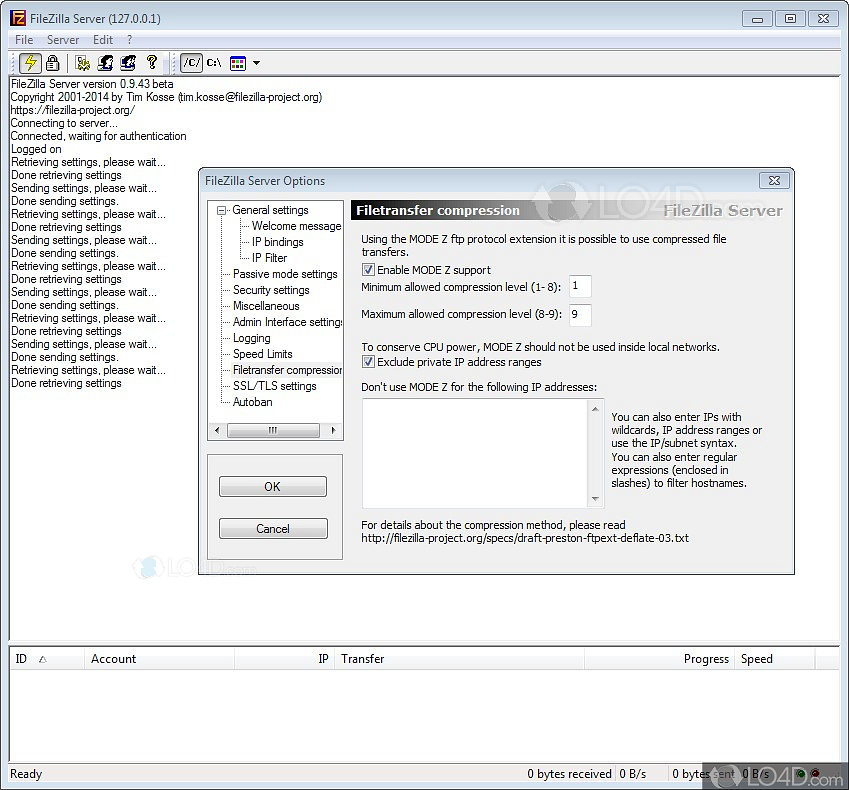This screenshot has width=849, height=790.
Task: Click the options tree horizontal scrollbar
Action: [x=272, y=431]
